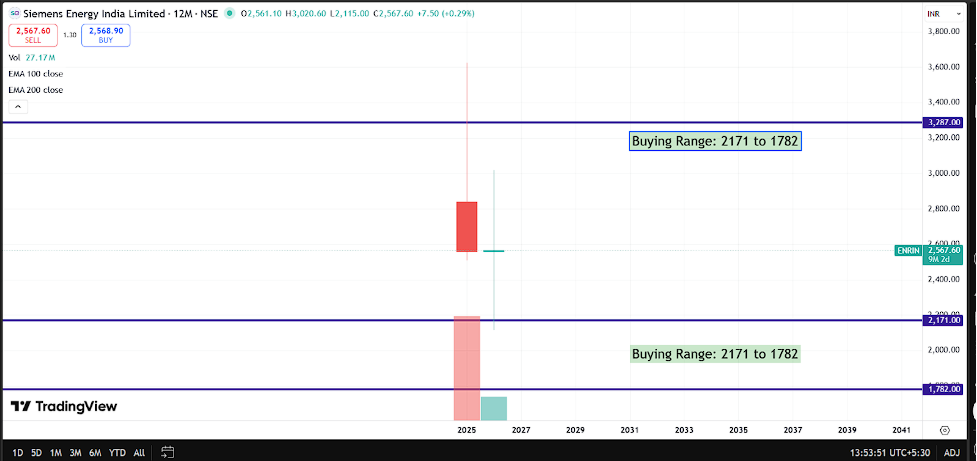Collapse the indicator legend chevron
Image resolution: width=977 pixels, height=461 pixels.
click(17, 107)
